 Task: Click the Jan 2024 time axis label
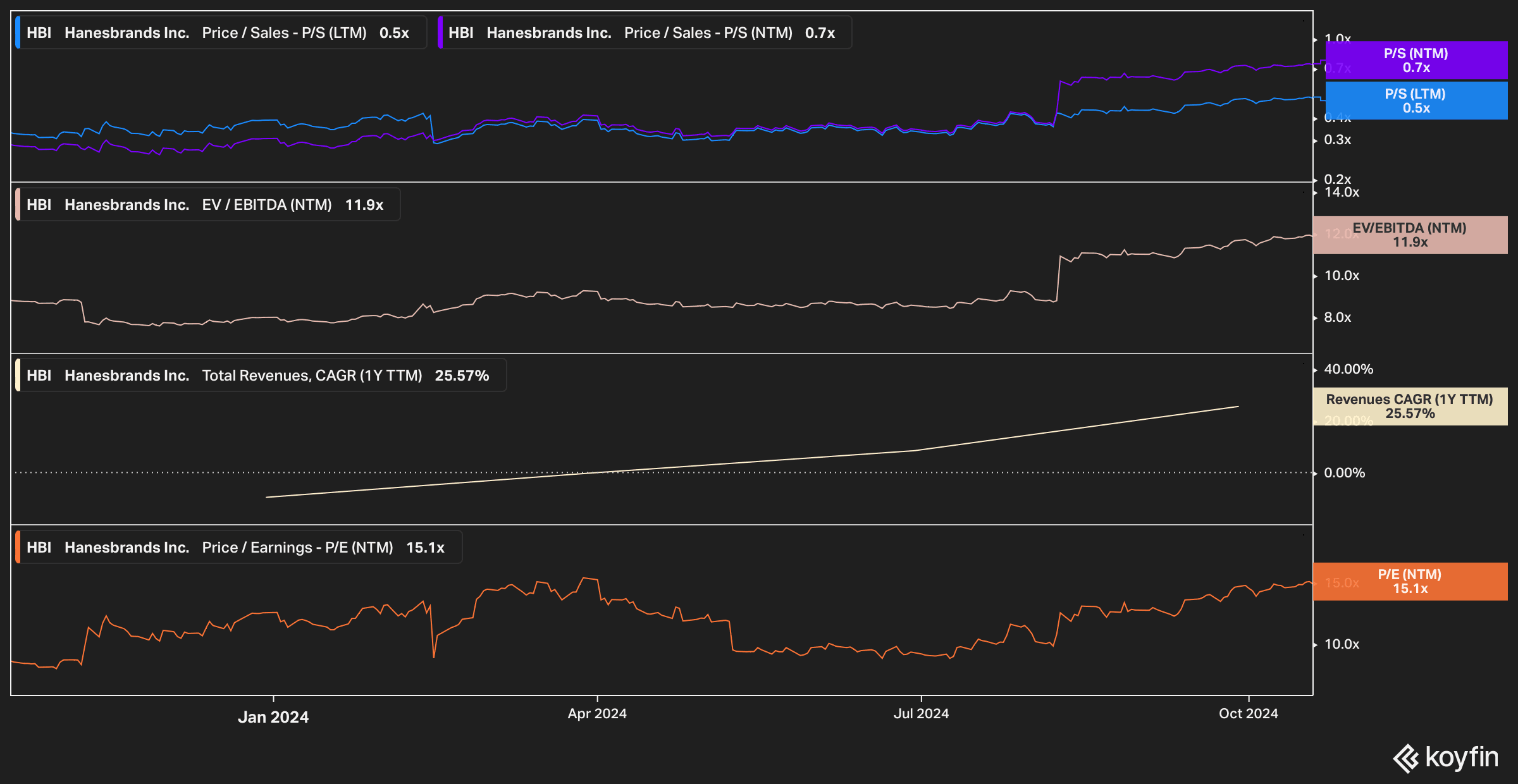coord(273,717)
